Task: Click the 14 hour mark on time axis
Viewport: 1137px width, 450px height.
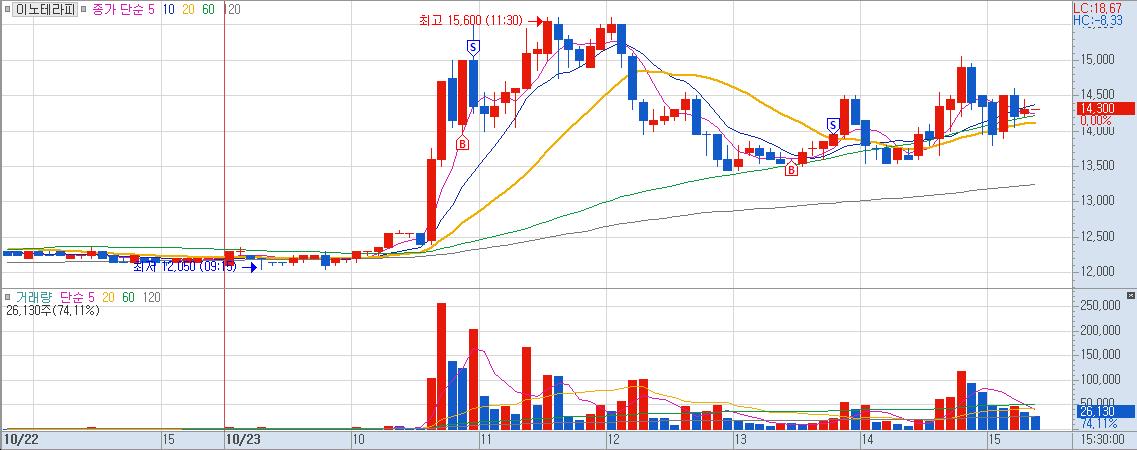Action: pyautogui.click(x=867, y=439)
